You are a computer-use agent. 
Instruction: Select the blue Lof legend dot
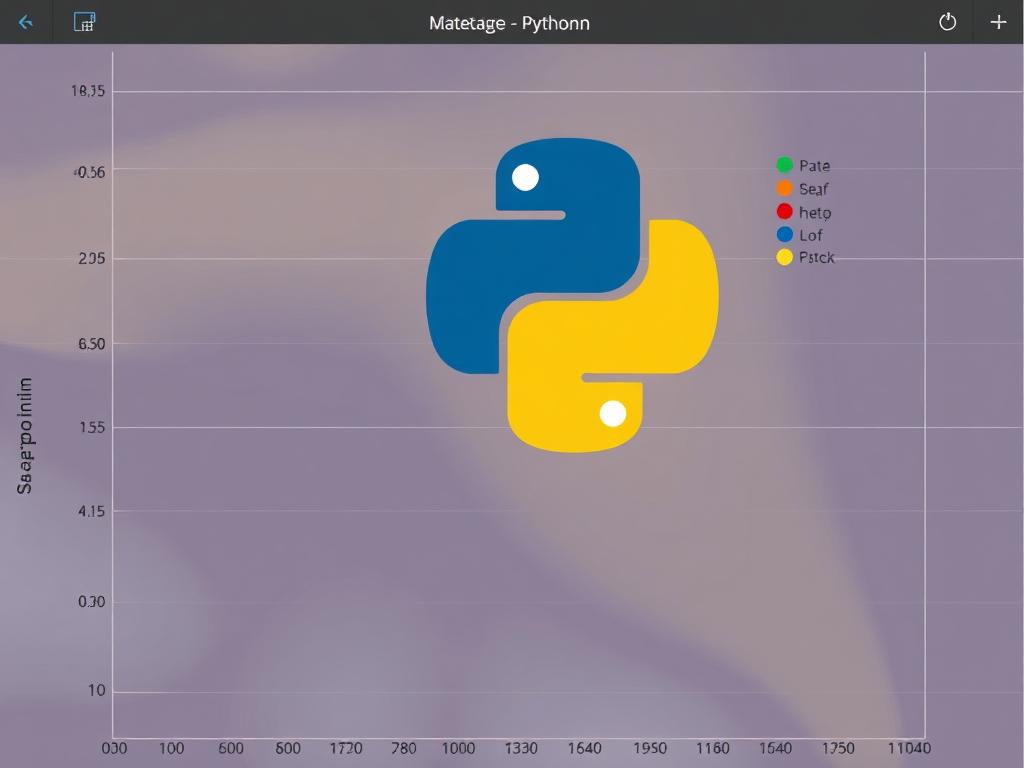tap(784, 234)
